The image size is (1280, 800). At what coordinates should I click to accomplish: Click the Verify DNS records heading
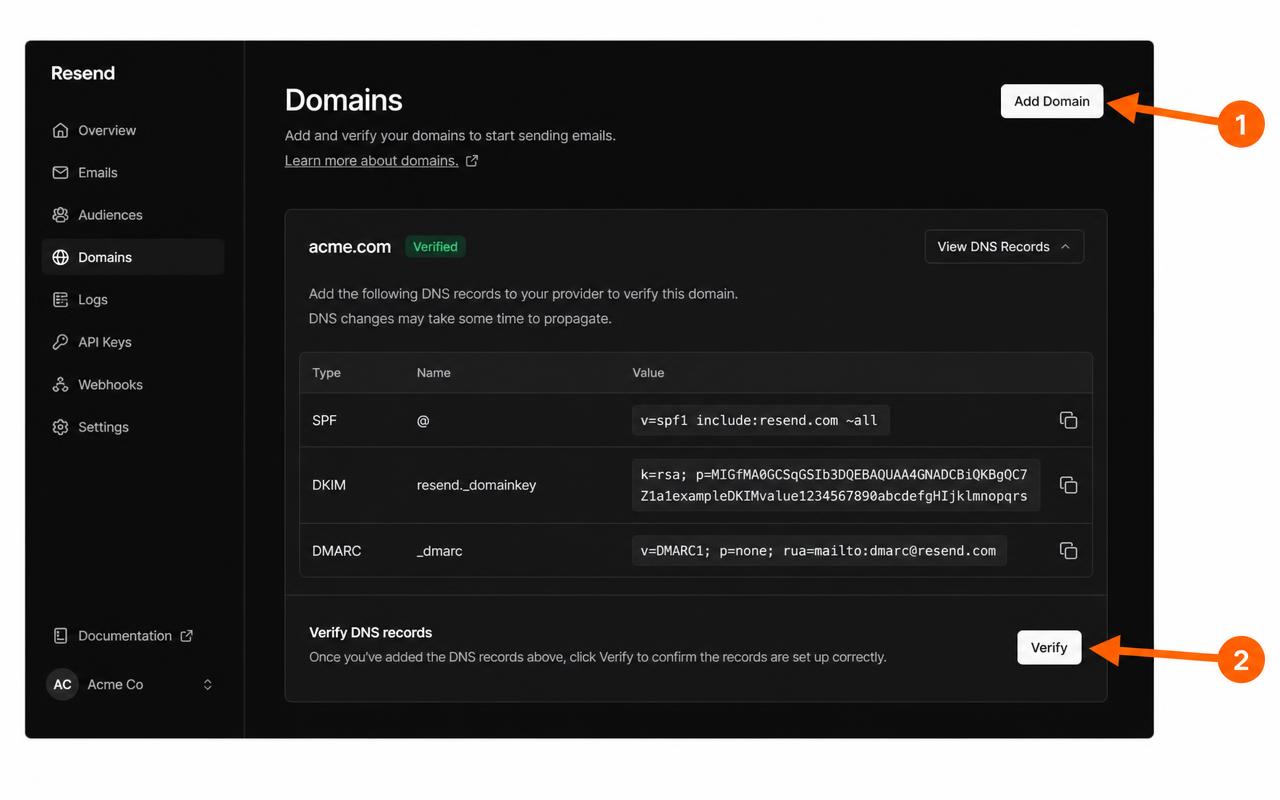pyautogui.click(x=371, y=633)
